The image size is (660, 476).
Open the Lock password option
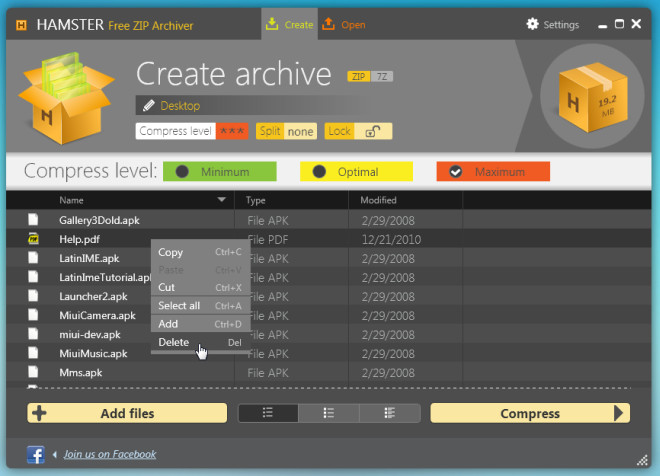358,131
